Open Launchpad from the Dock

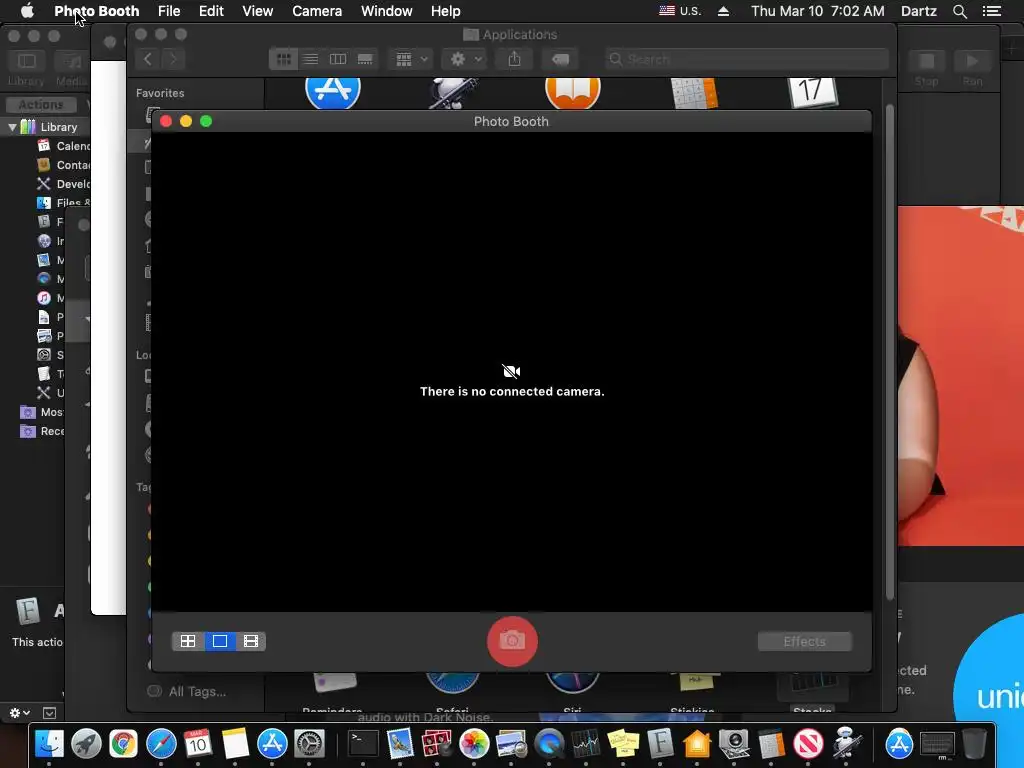tap(86, 743)
